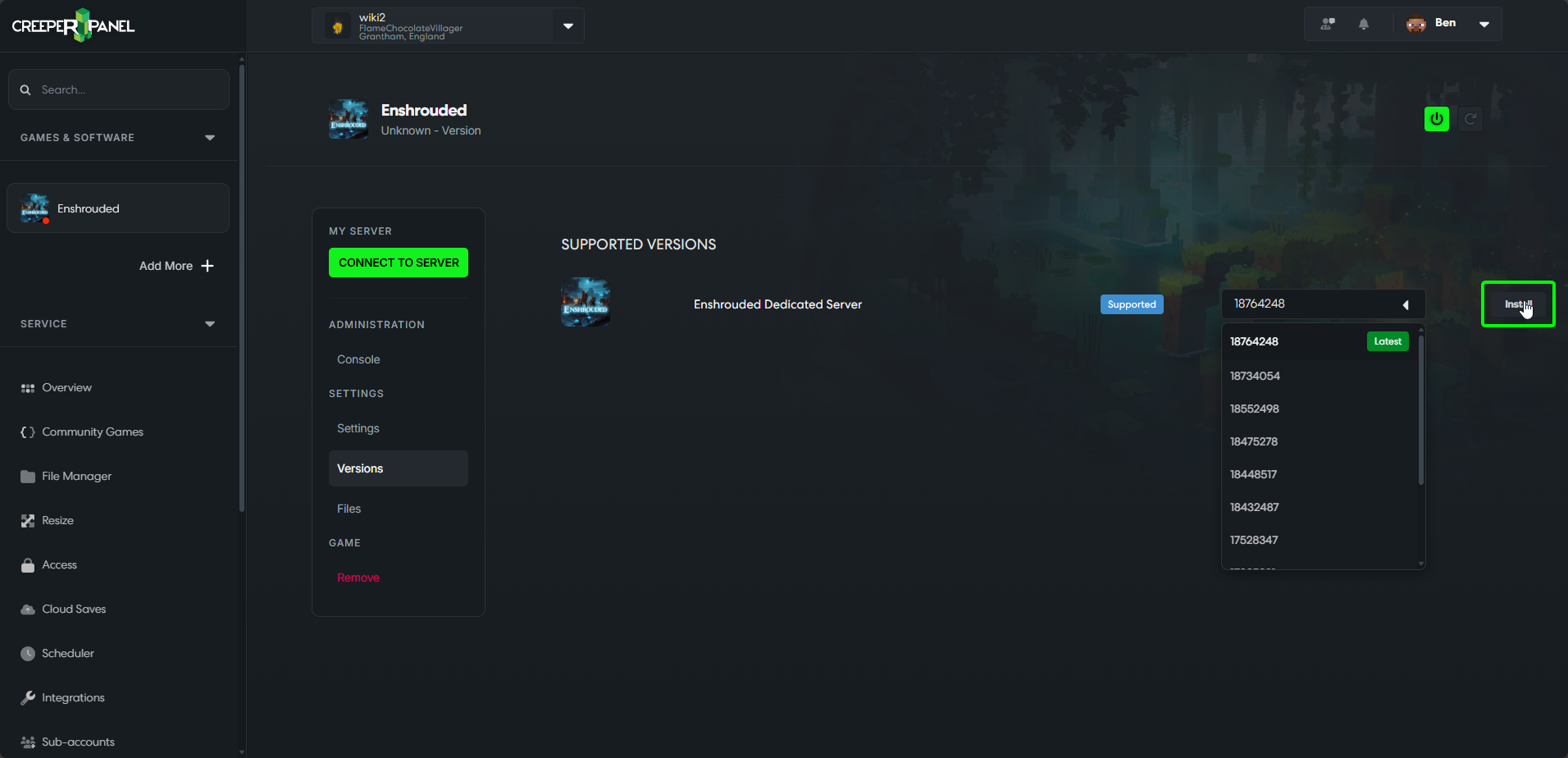
Task: Collapse the Service section
Action: (210, 324)
